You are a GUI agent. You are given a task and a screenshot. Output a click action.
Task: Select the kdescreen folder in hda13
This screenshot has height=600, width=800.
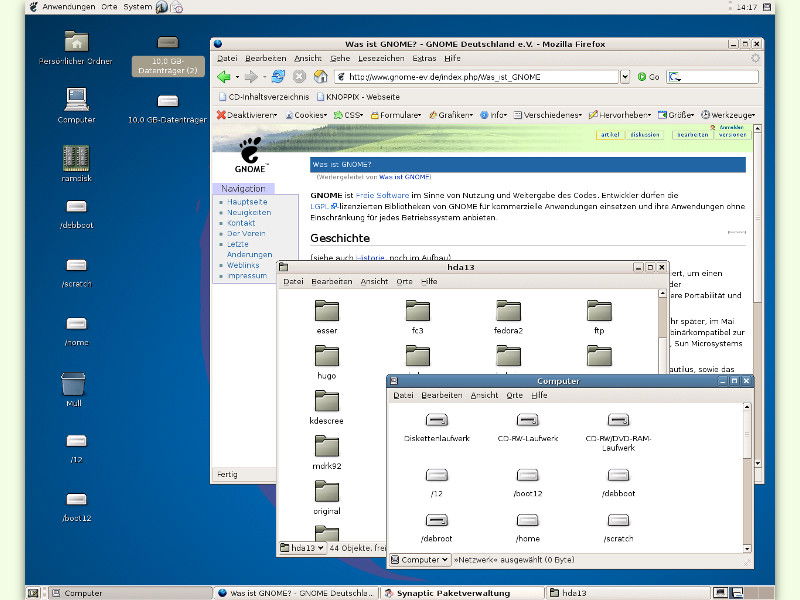327,408
